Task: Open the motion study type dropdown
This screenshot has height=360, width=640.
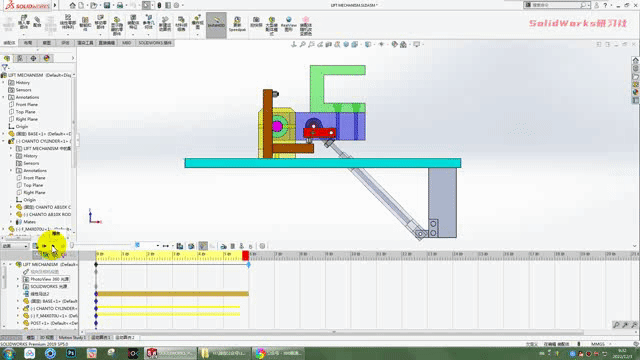Action: (15, 246)
